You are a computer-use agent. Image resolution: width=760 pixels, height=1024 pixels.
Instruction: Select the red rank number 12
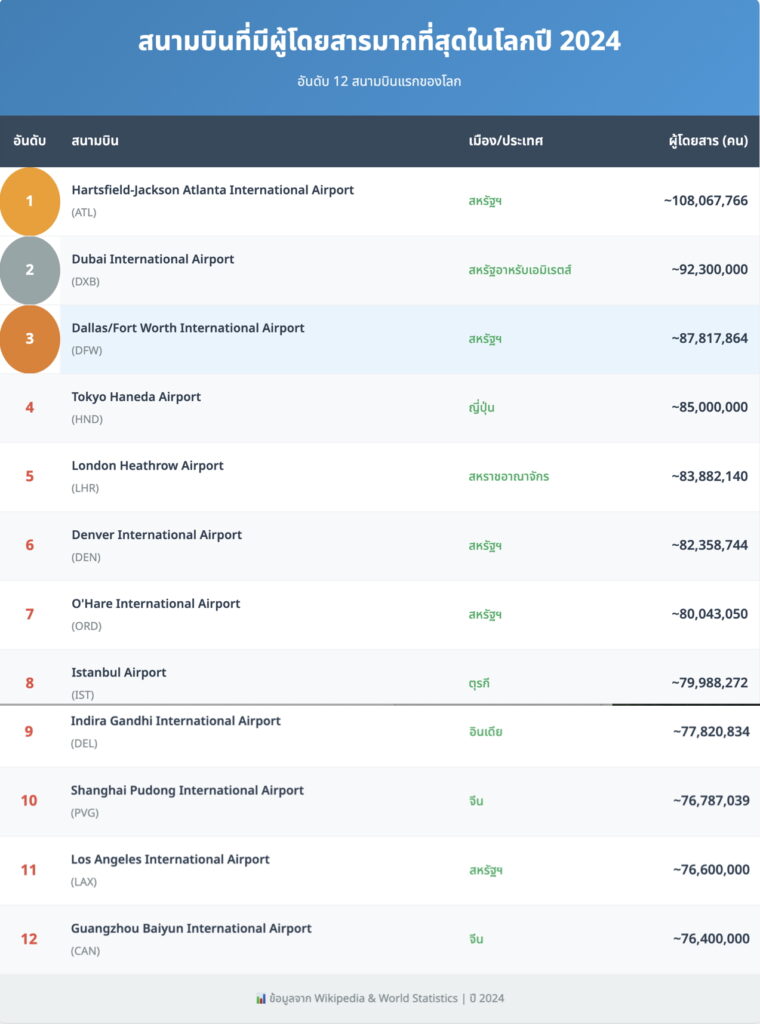pos(29,939)
